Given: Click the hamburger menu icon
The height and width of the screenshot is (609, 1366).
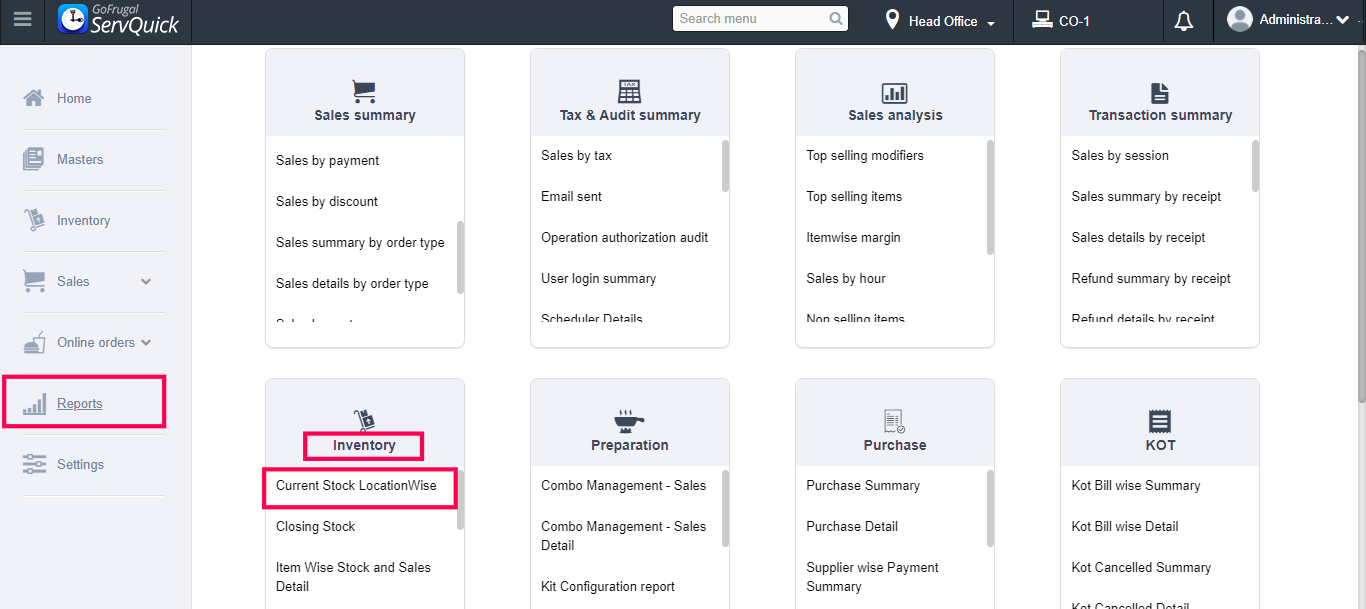Looking at the screenshot, I should click(x=22, y=20).
